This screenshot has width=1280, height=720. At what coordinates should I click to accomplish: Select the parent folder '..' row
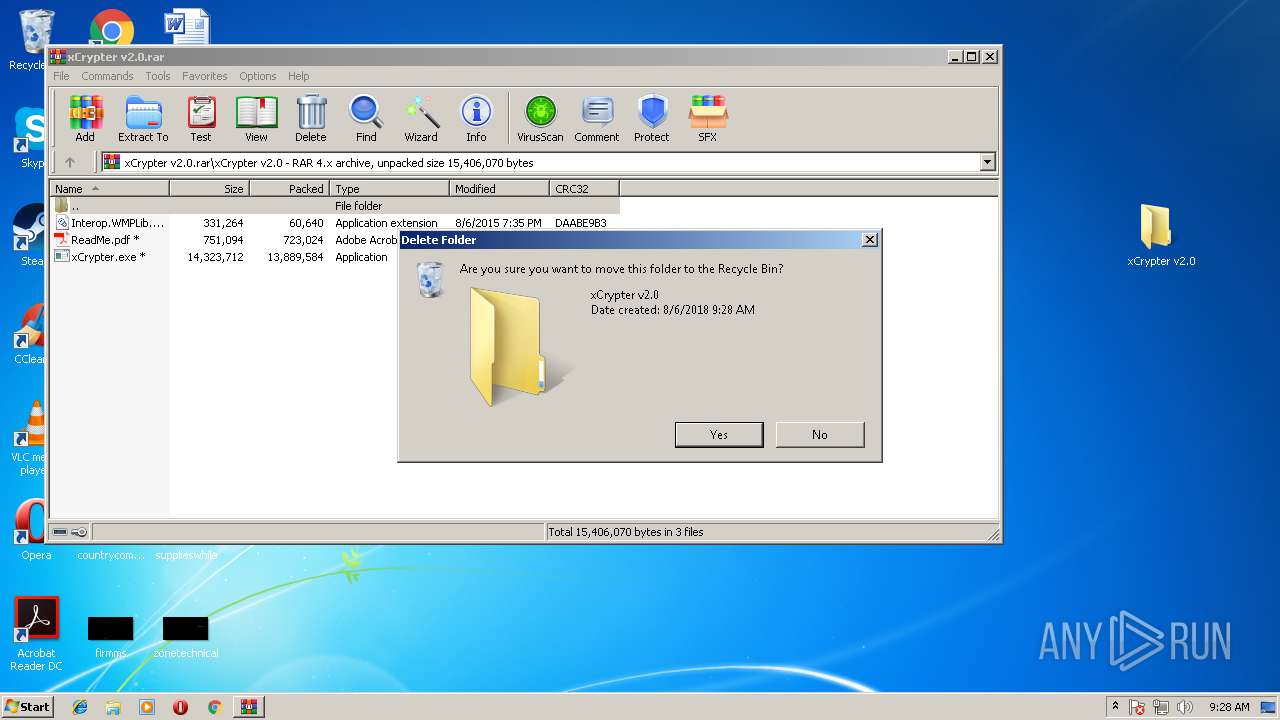335,206
